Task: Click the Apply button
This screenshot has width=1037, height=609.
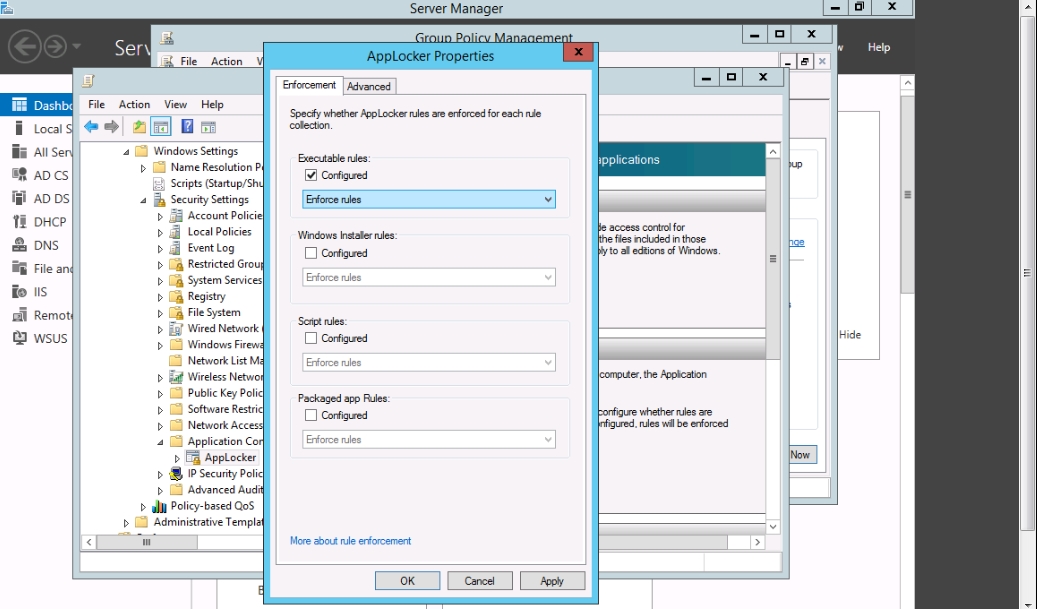Action: pyautogui.click(x=552, y=581)
